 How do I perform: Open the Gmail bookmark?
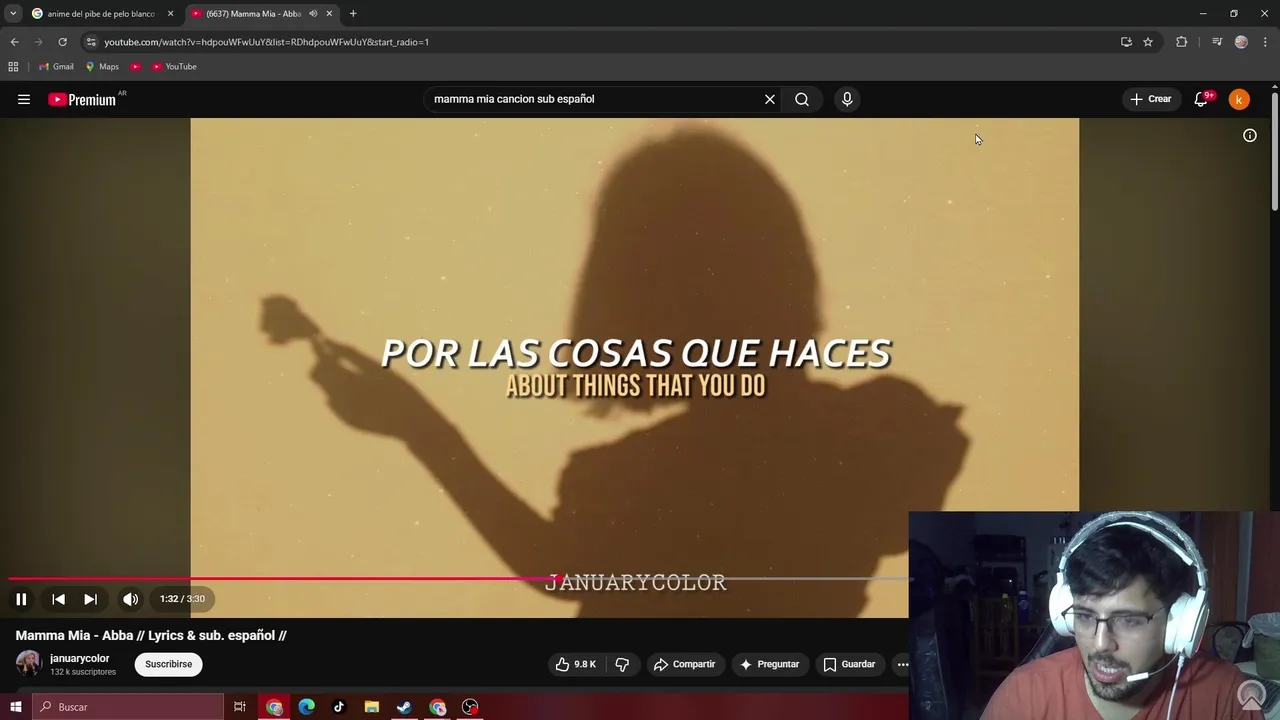(x=56, y=67)
